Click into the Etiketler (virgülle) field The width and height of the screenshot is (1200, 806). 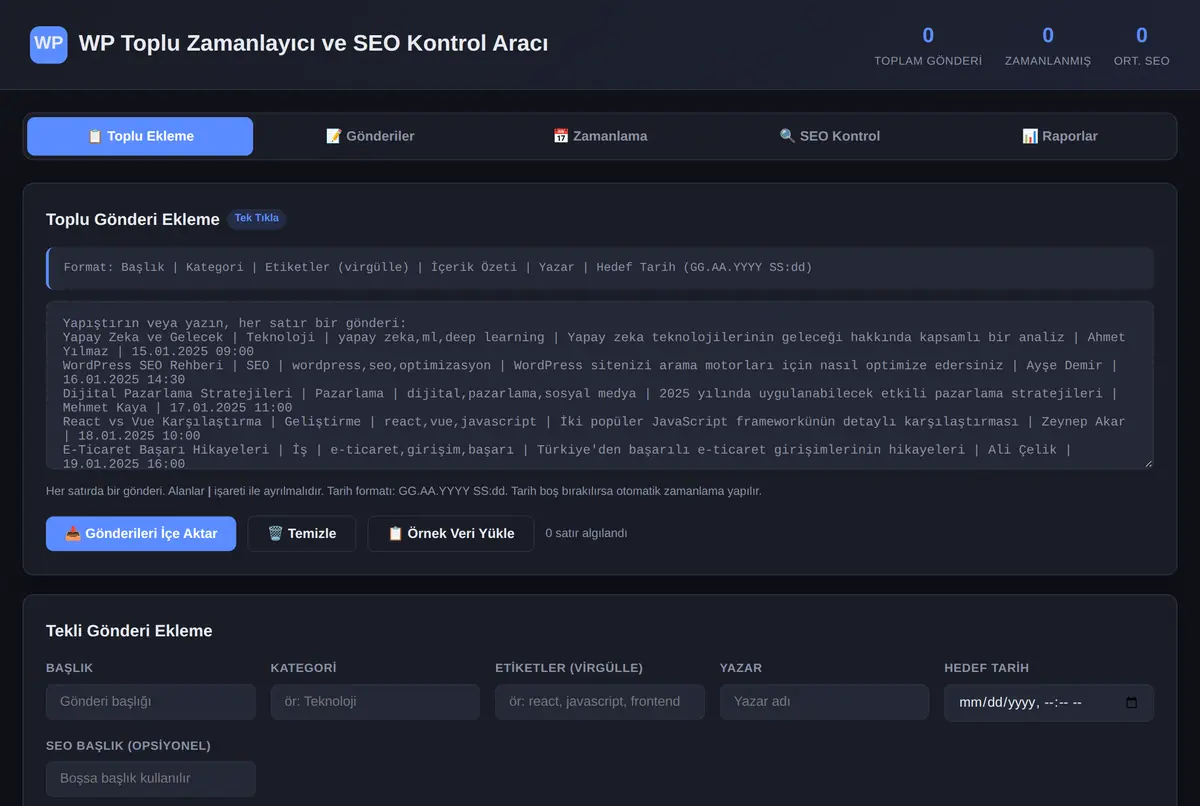coord(600,702)
